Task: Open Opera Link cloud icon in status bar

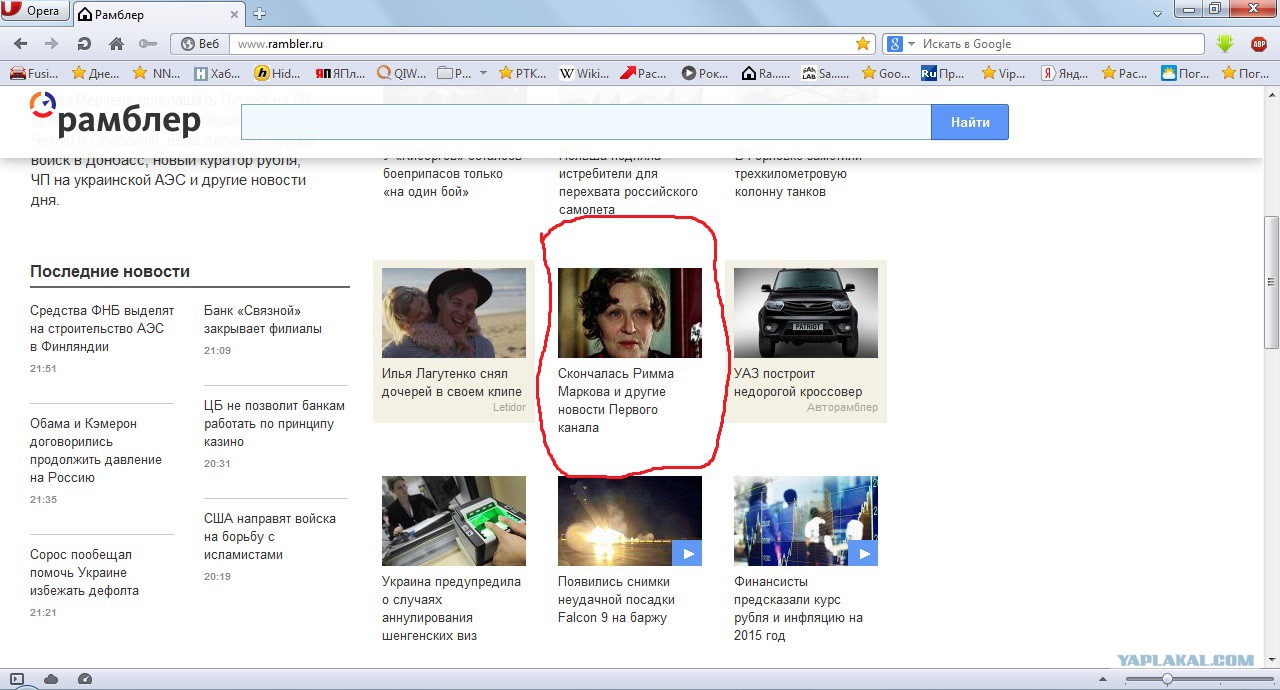Action: point(51,679)
